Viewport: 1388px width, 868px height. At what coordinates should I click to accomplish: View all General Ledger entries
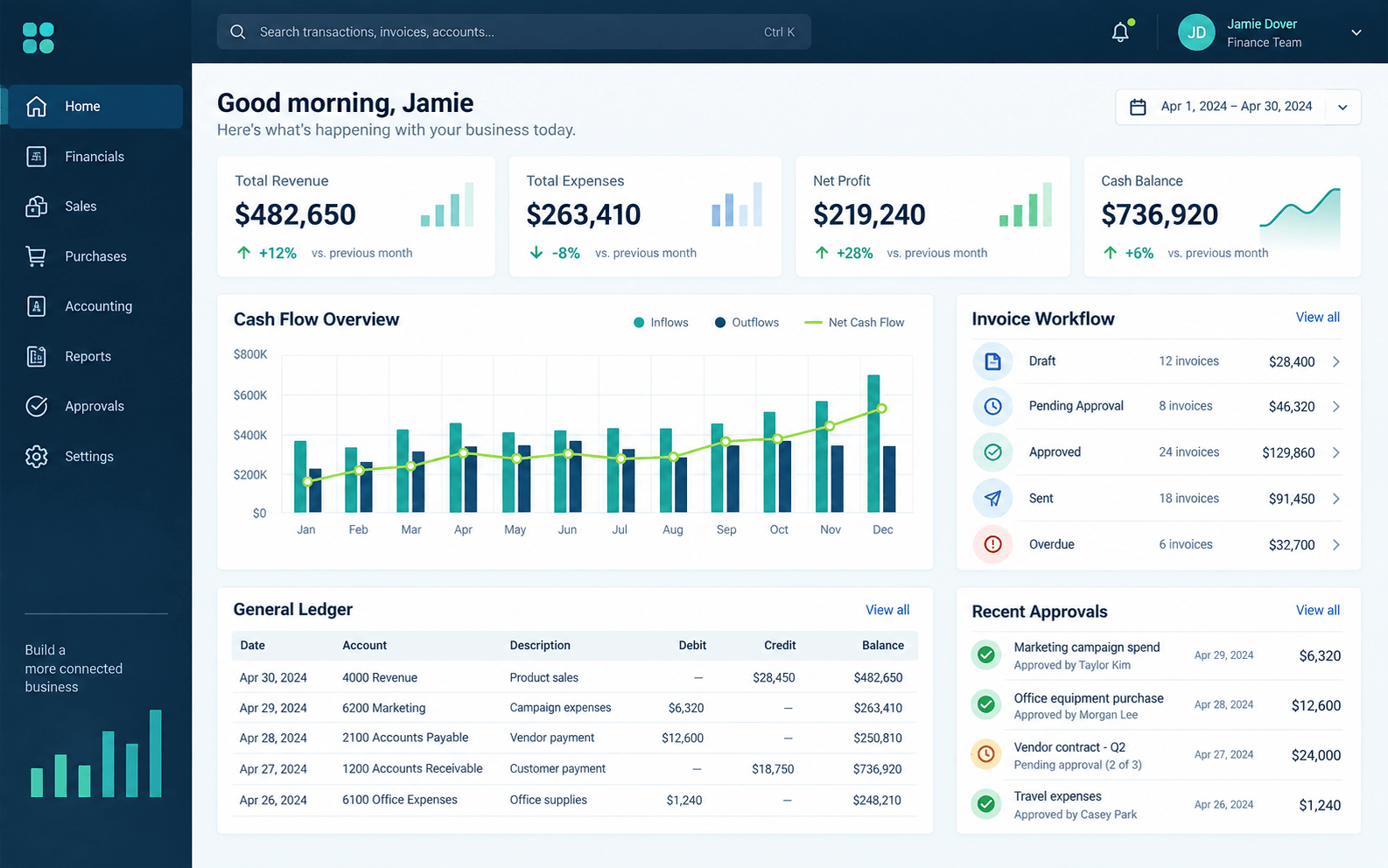click(887, 610)
